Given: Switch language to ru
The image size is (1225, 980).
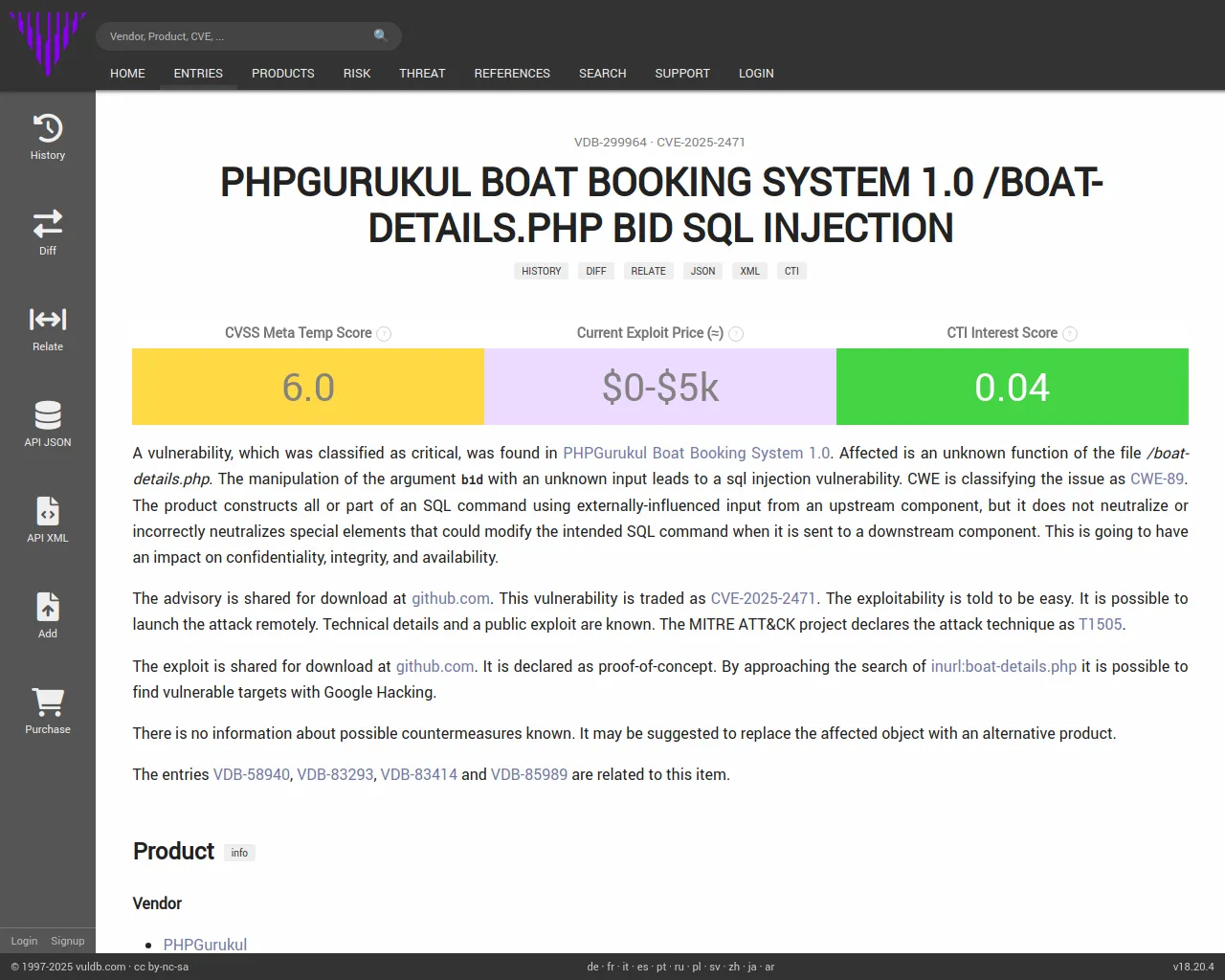Looking at the screenshot, I should coord(679,967).
